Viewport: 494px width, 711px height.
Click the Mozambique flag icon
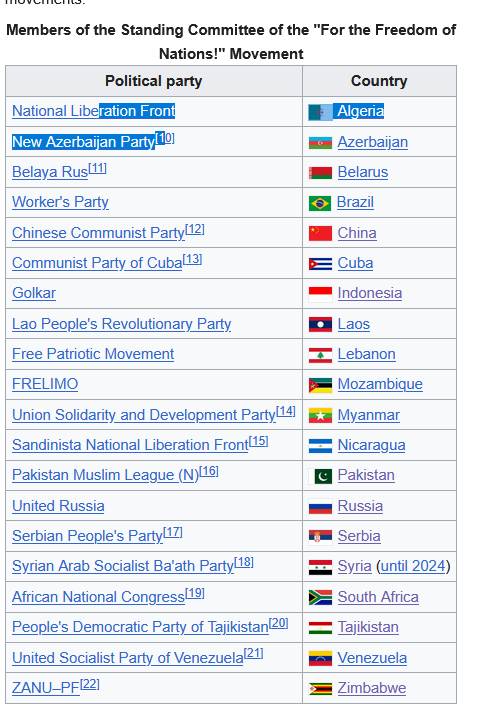point(320,385)
